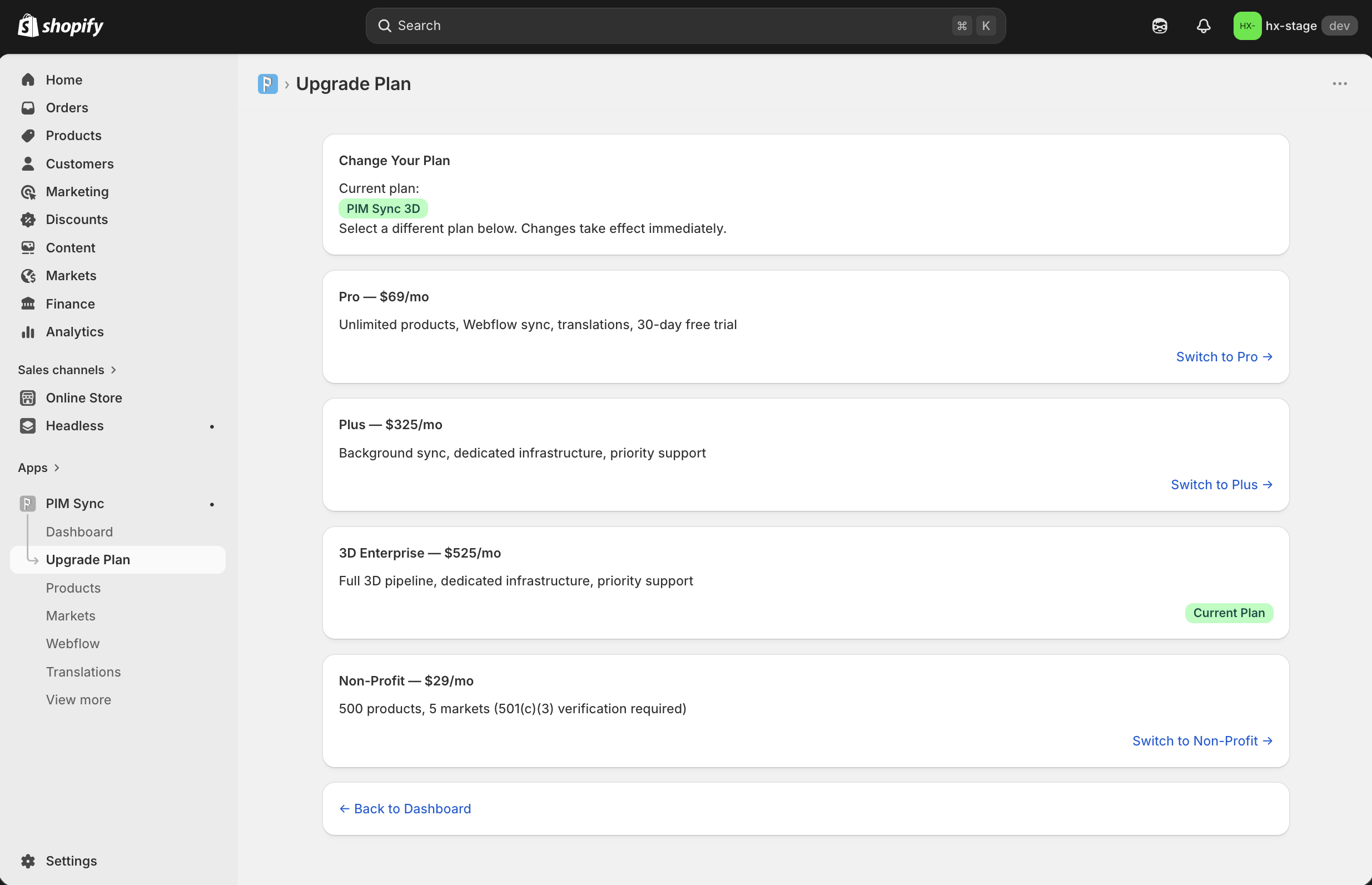The height and width of the screenshot is (885, 1372).
Task: Click the HX- store avatar
Action: (x=1247, y=26)
